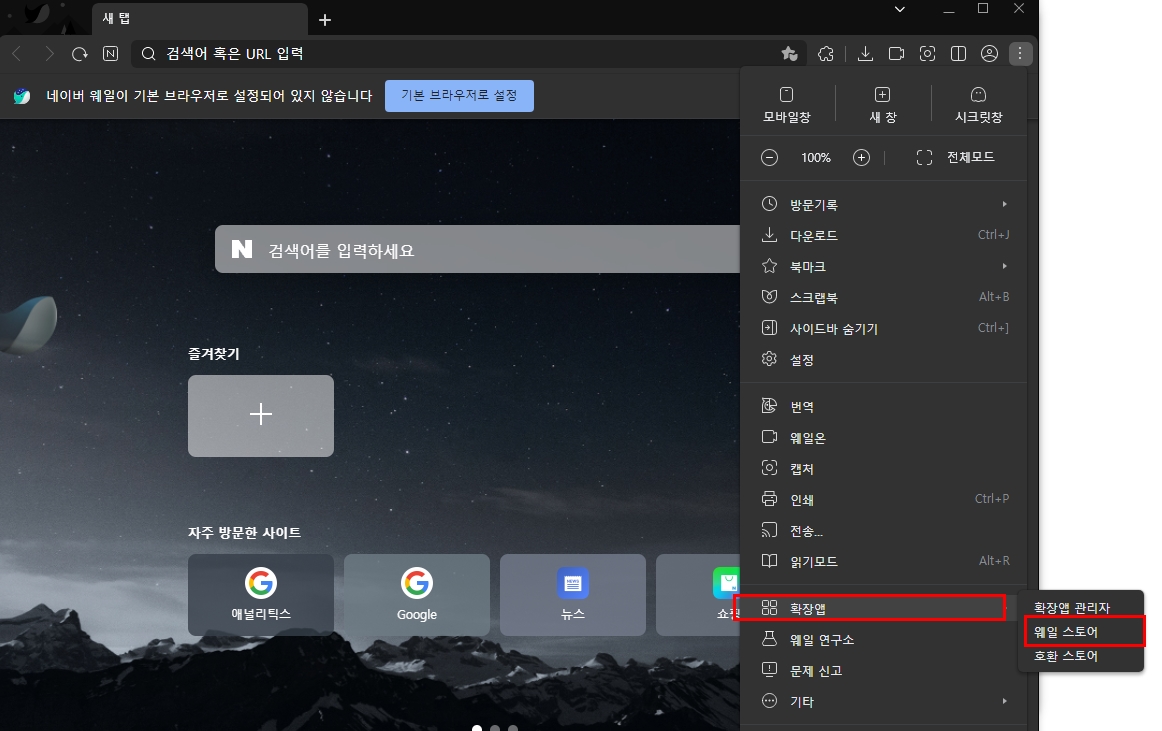Choose 사이드바 숨기기 menu item

(x=883, y=328)
